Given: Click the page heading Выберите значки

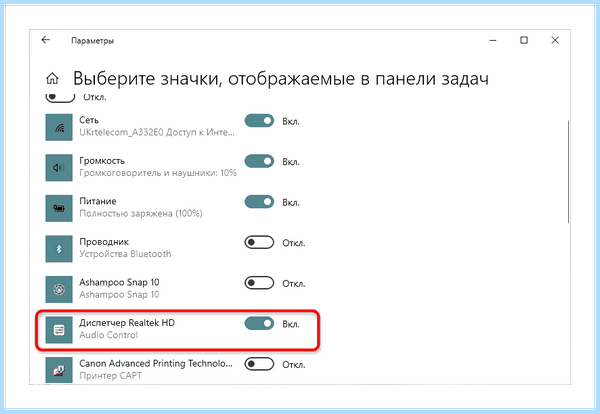Looking at the screenshot, I should (281, 78).
